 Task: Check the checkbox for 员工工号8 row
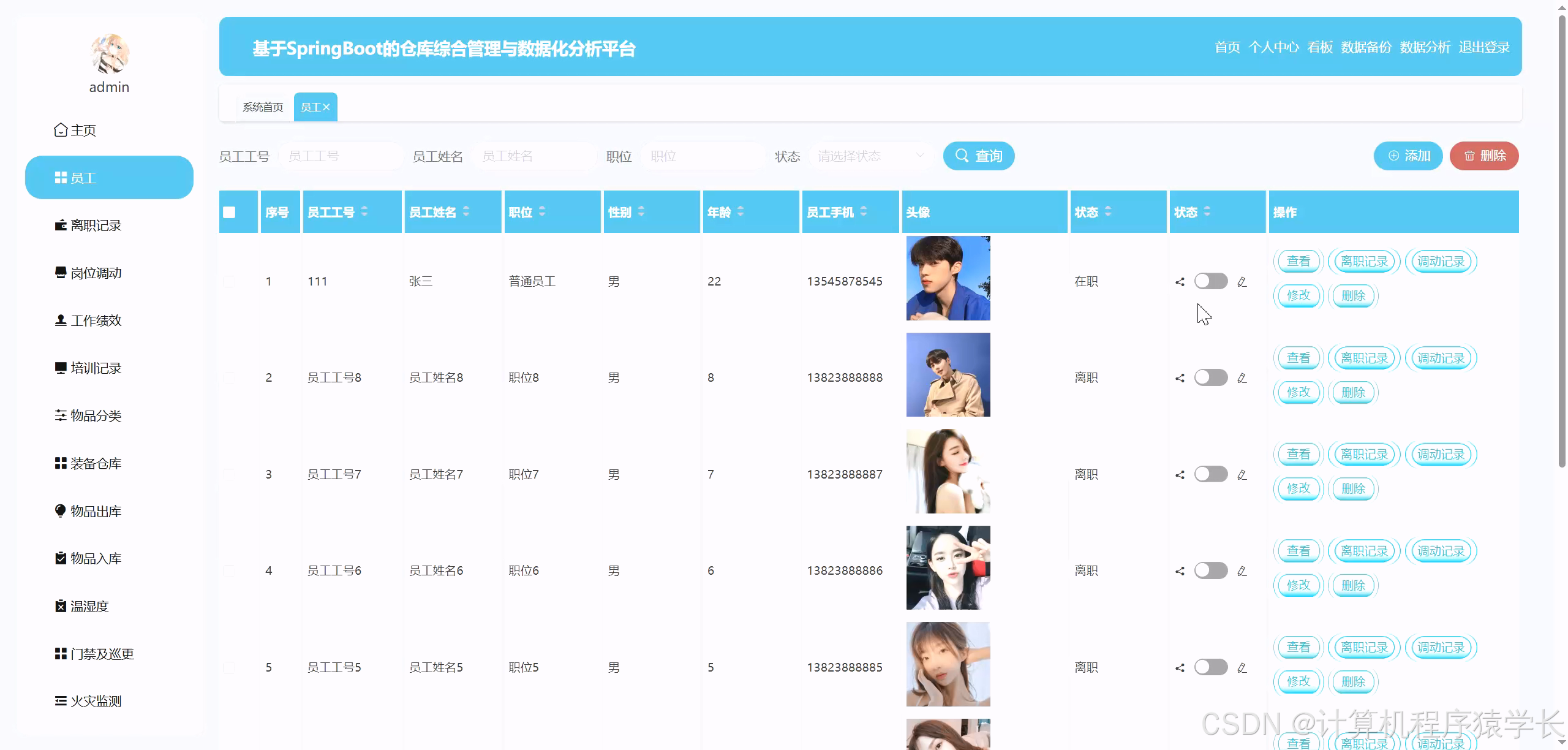229,377
